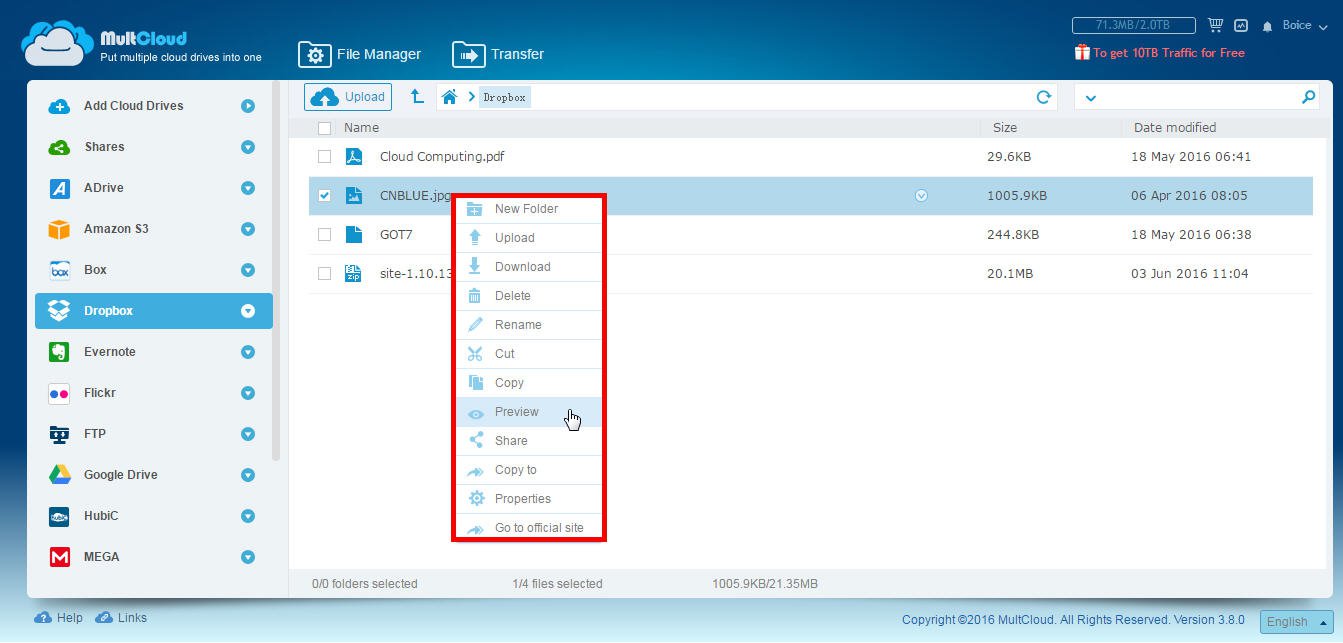The width and height of the screenshot is (1343, 643).
Task: Choose Upload in context menu
Action: point(529,238)
